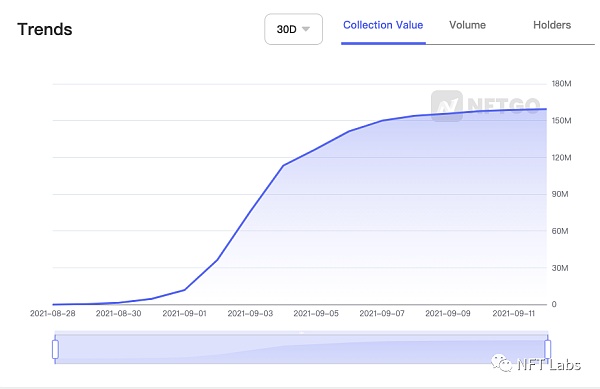The image size is (600, 389).
Task: Click the WeChat icon beside NFT Labs
Action: 501,363
